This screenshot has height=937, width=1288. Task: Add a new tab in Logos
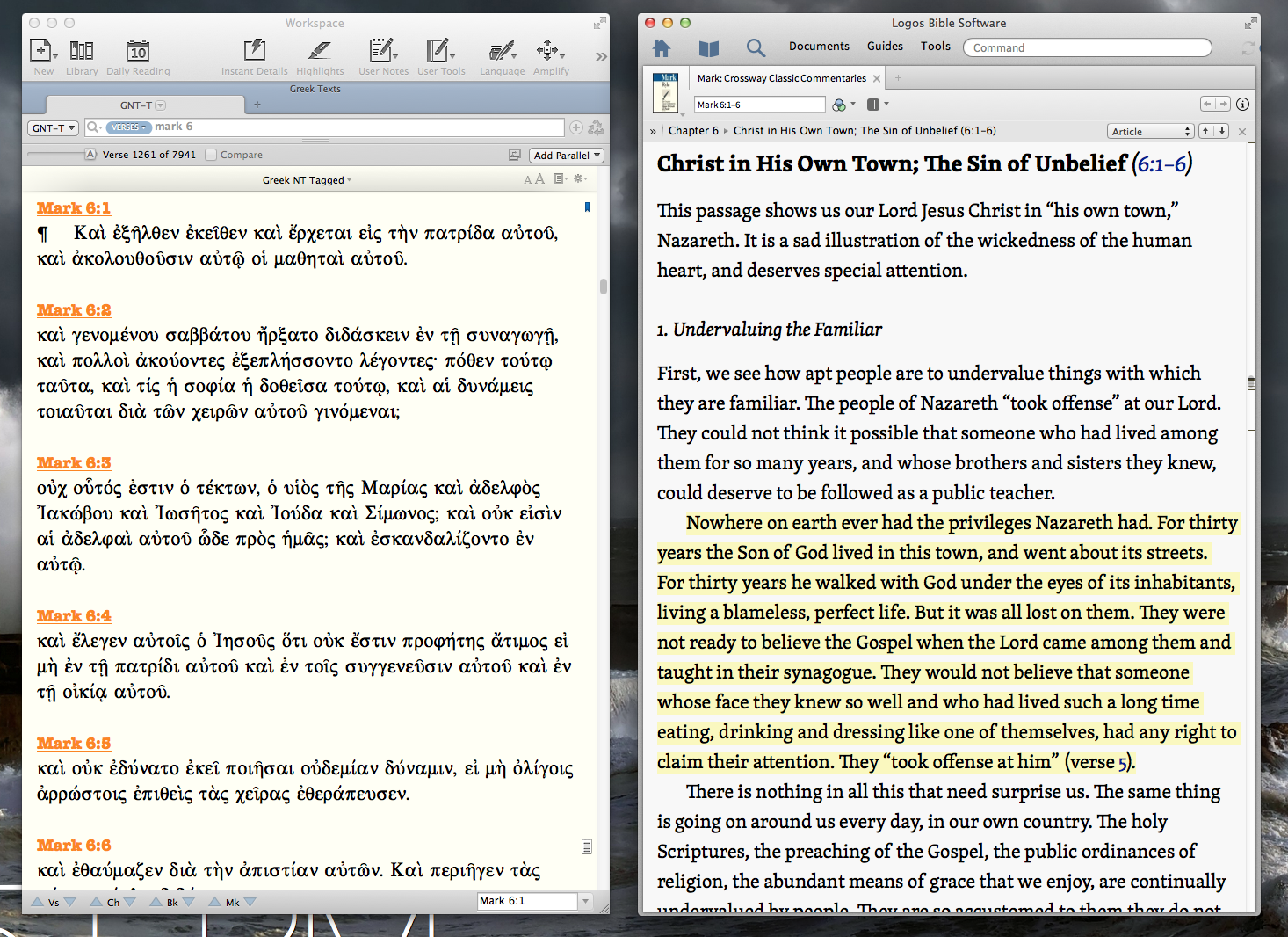[x=898, y=78]
